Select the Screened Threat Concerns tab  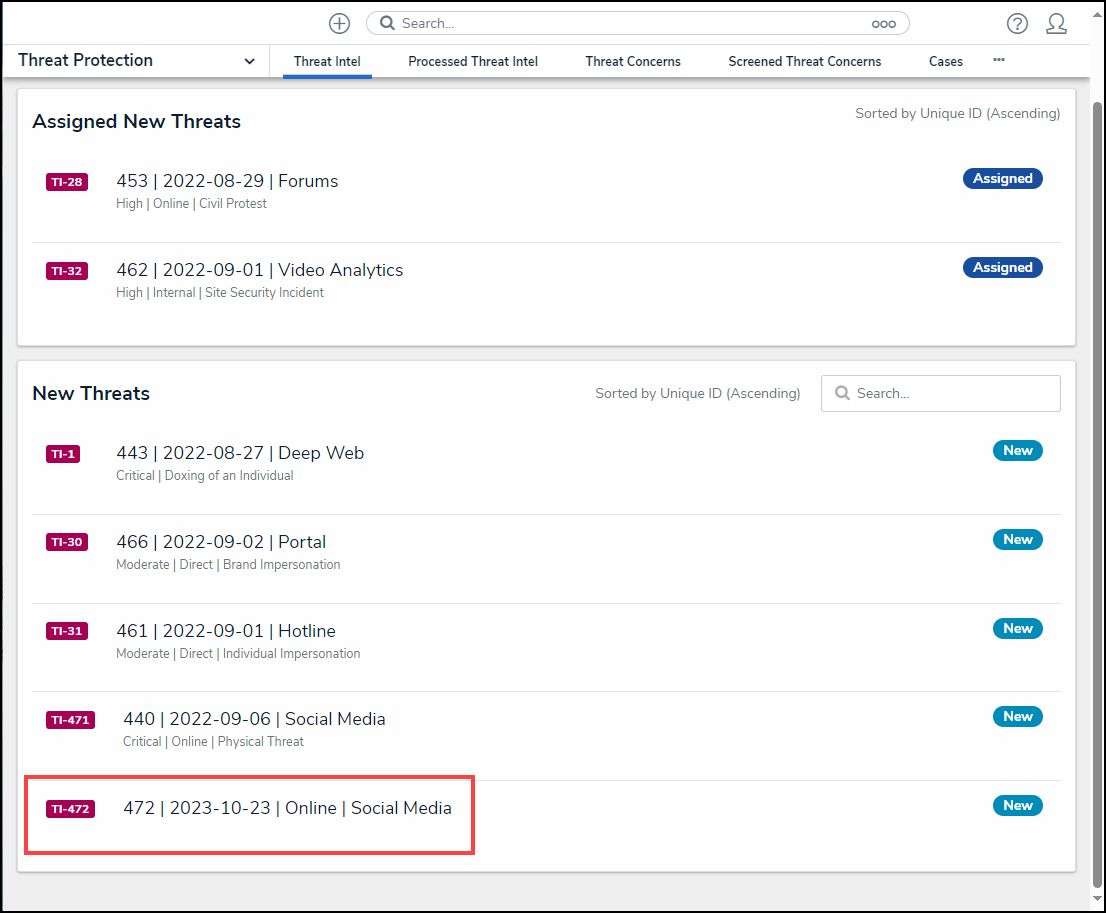point(805,62)
